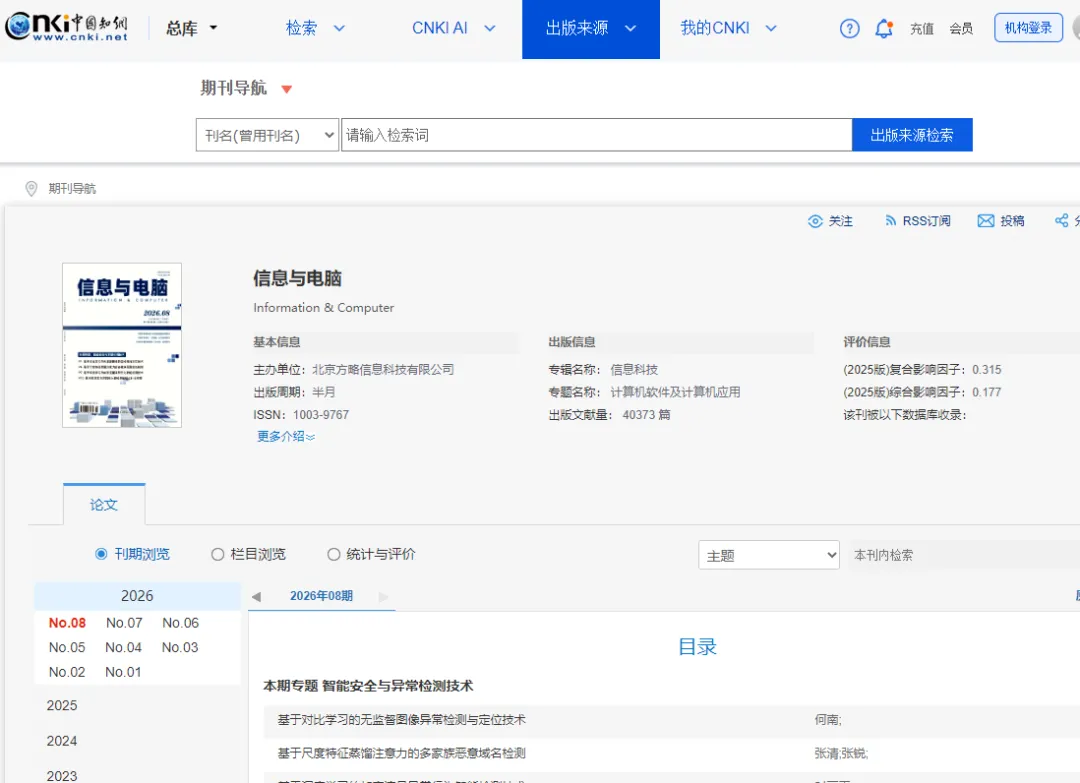Focus the 本刊内检索 input field
Viewport: 1080px width, 783px height.
tap(964, 555)
